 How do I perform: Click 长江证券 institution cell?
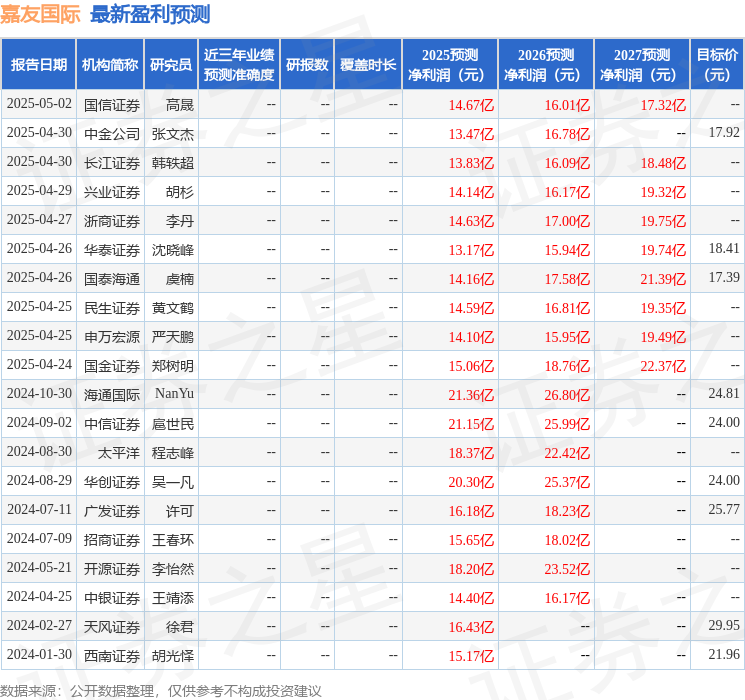click(112, 163)
